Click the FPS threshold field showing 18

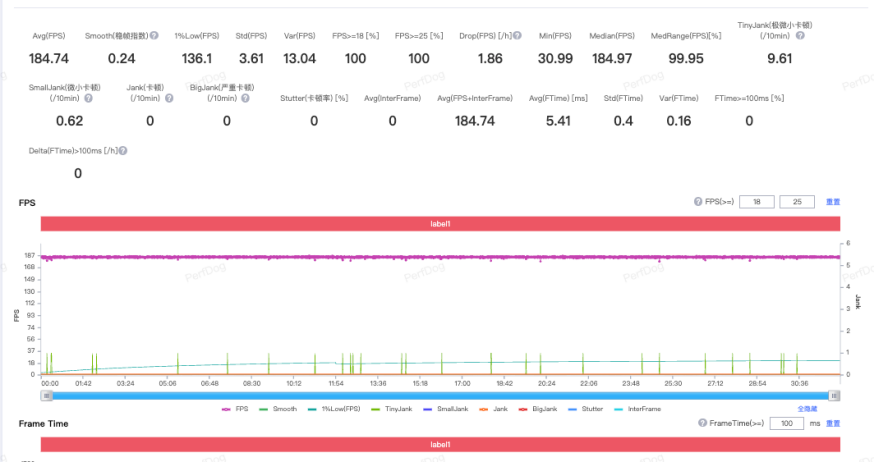tap(756, 202)
